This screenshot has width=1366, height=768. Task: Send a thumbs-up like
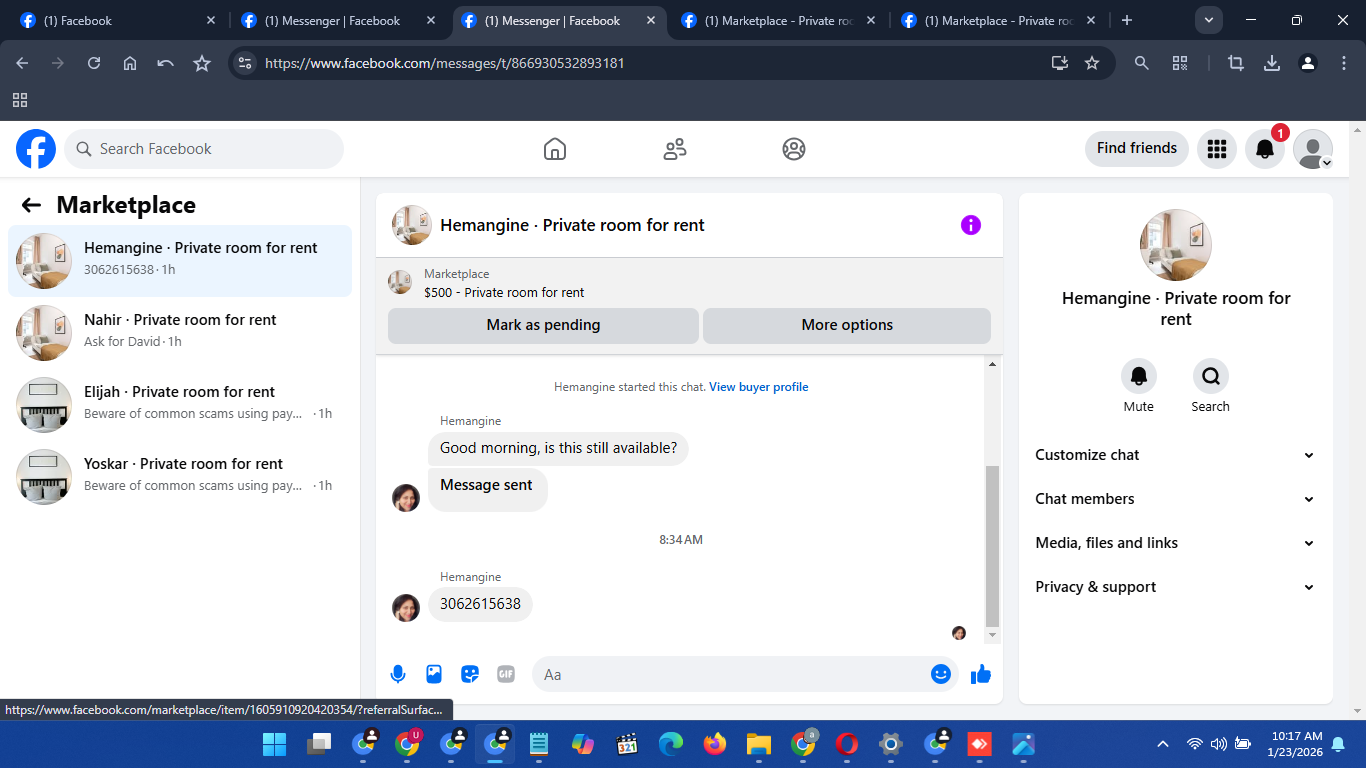(981, 674)
